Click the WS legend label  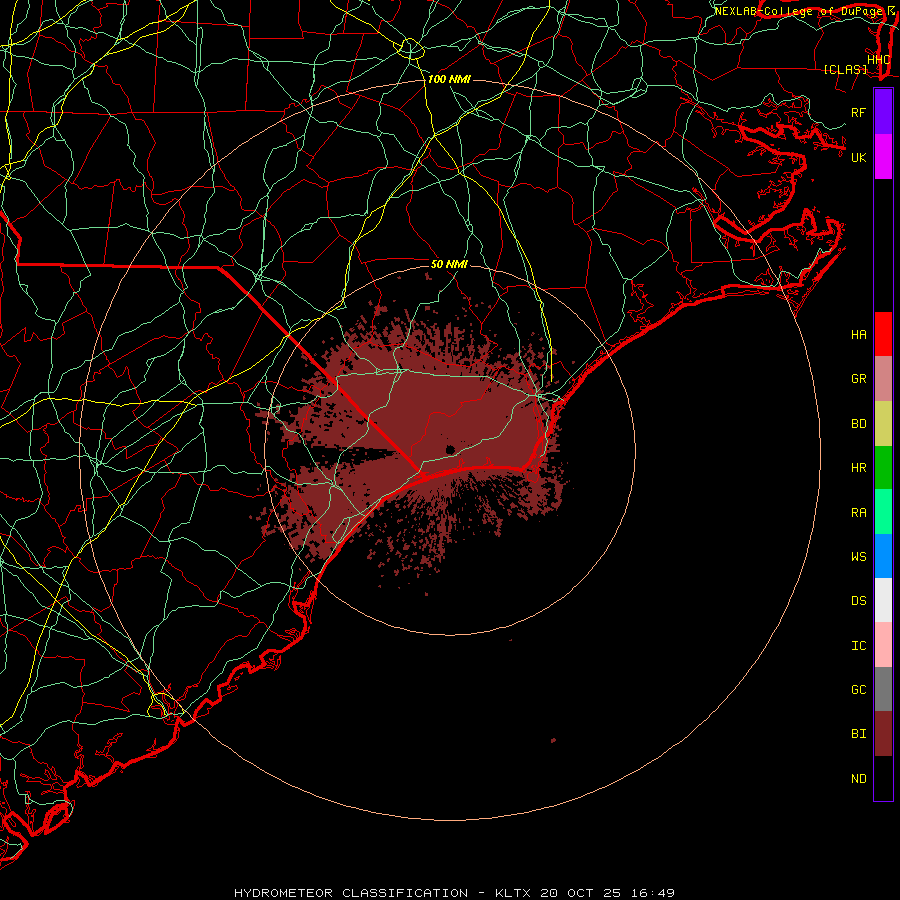coord(858,556)
